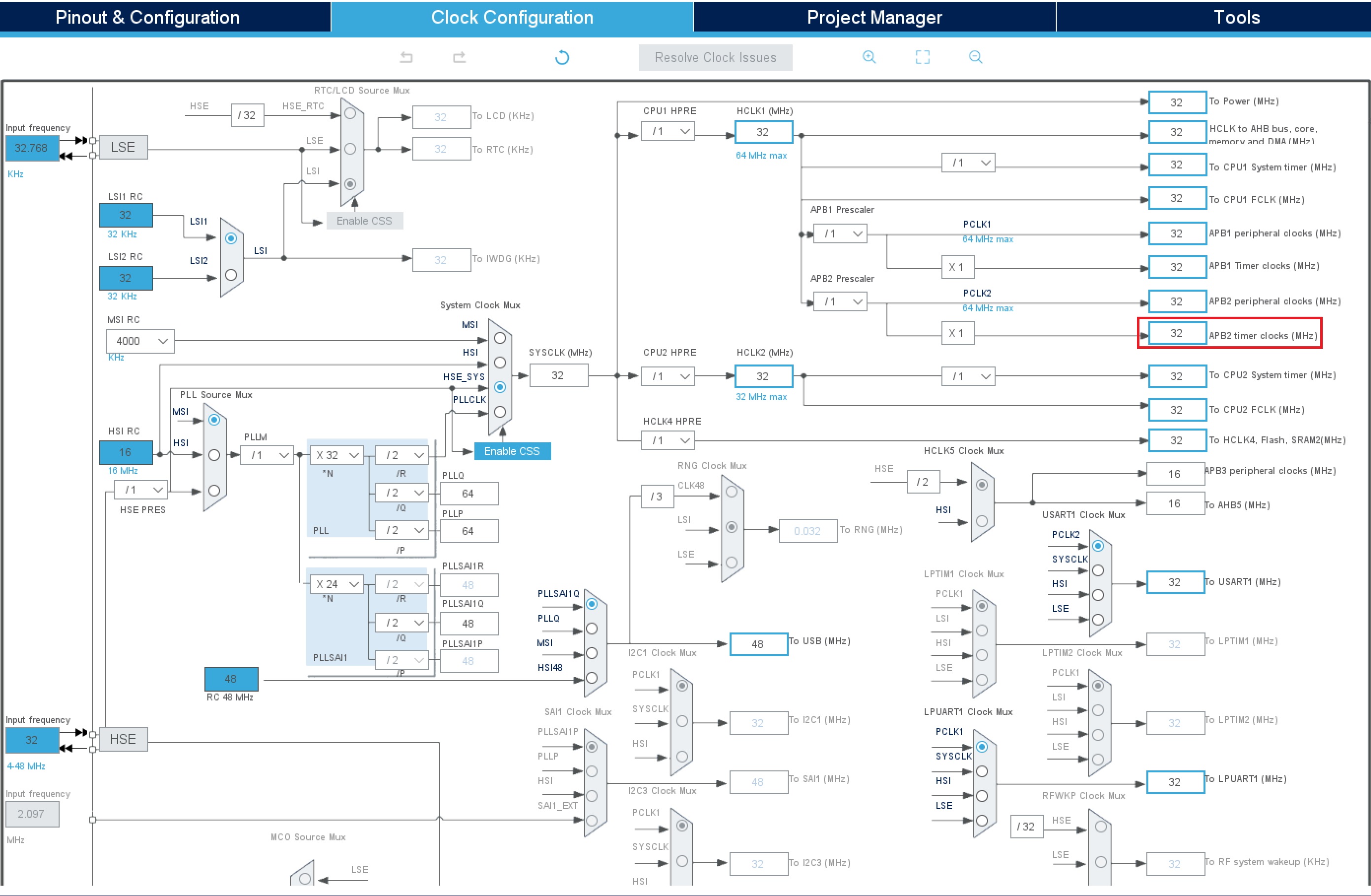The image size is (1371, 896).
Task: Click the fit-to-screen frame icon
Action: point(922,57)
